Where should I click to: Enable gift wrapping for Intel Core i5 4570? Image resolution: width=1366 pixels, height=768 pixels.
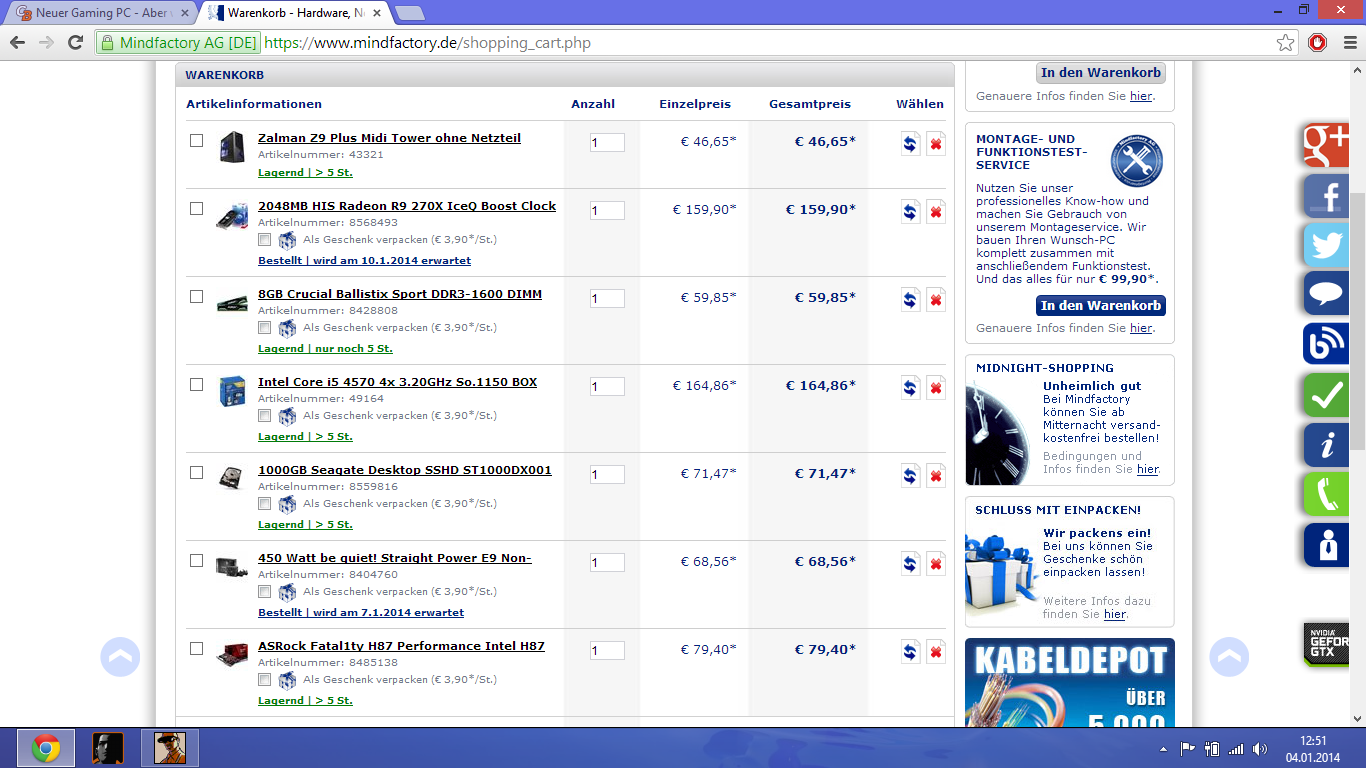264,416
